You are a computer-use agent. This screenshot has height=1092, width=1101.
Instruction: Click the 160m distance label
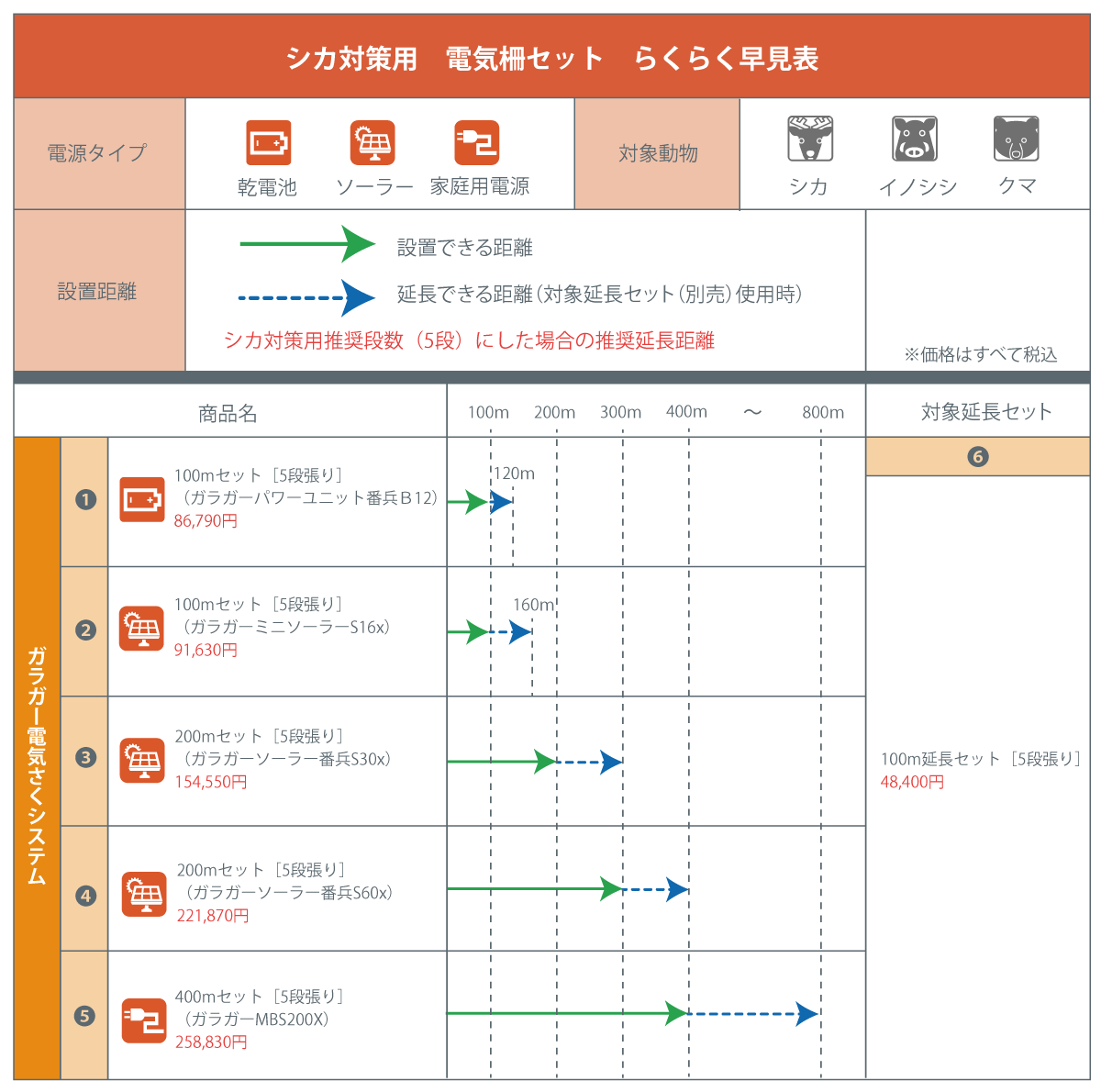tap(533, 605)
